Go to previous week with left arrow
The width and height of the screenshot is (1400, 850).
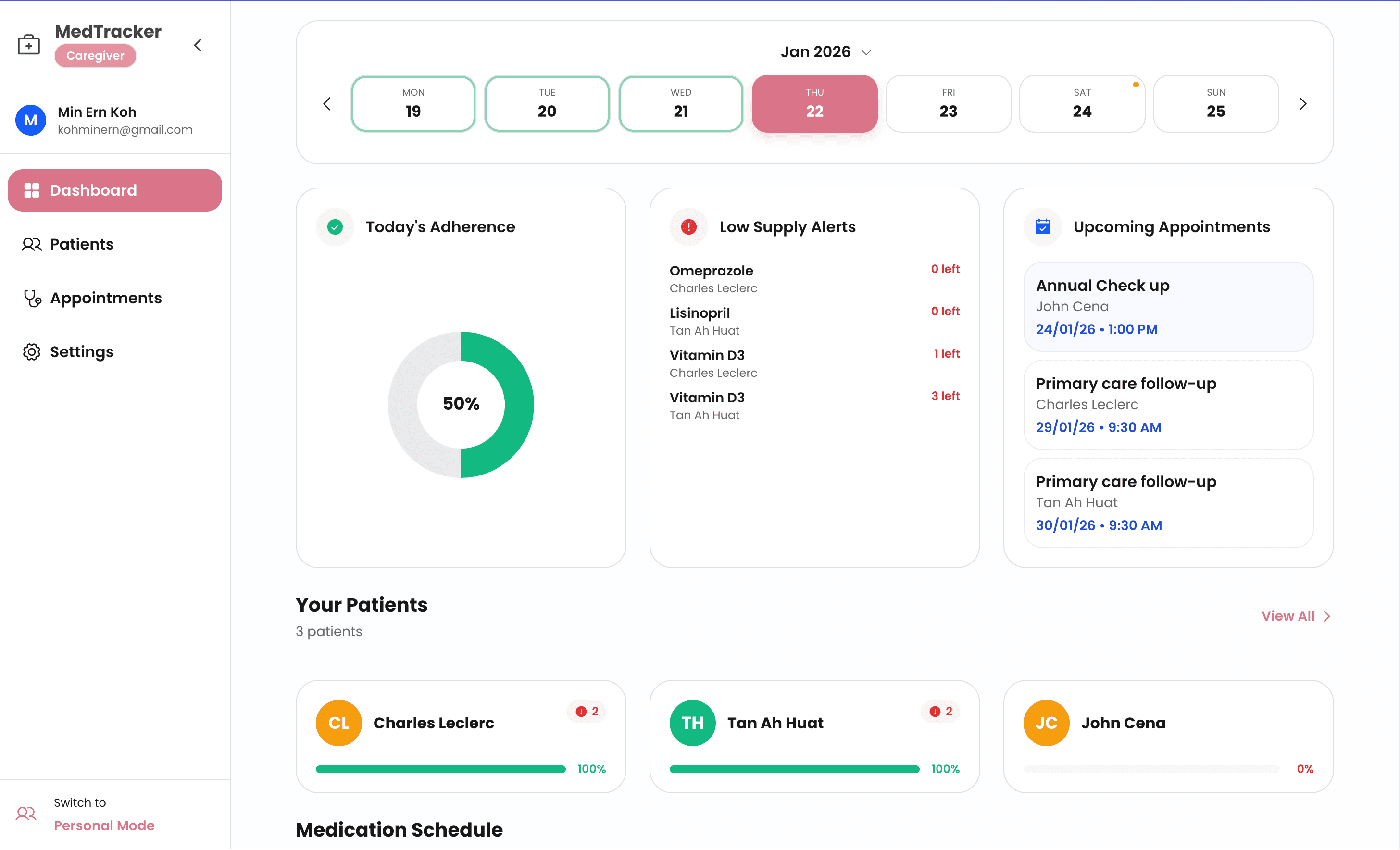coord(327,103)
